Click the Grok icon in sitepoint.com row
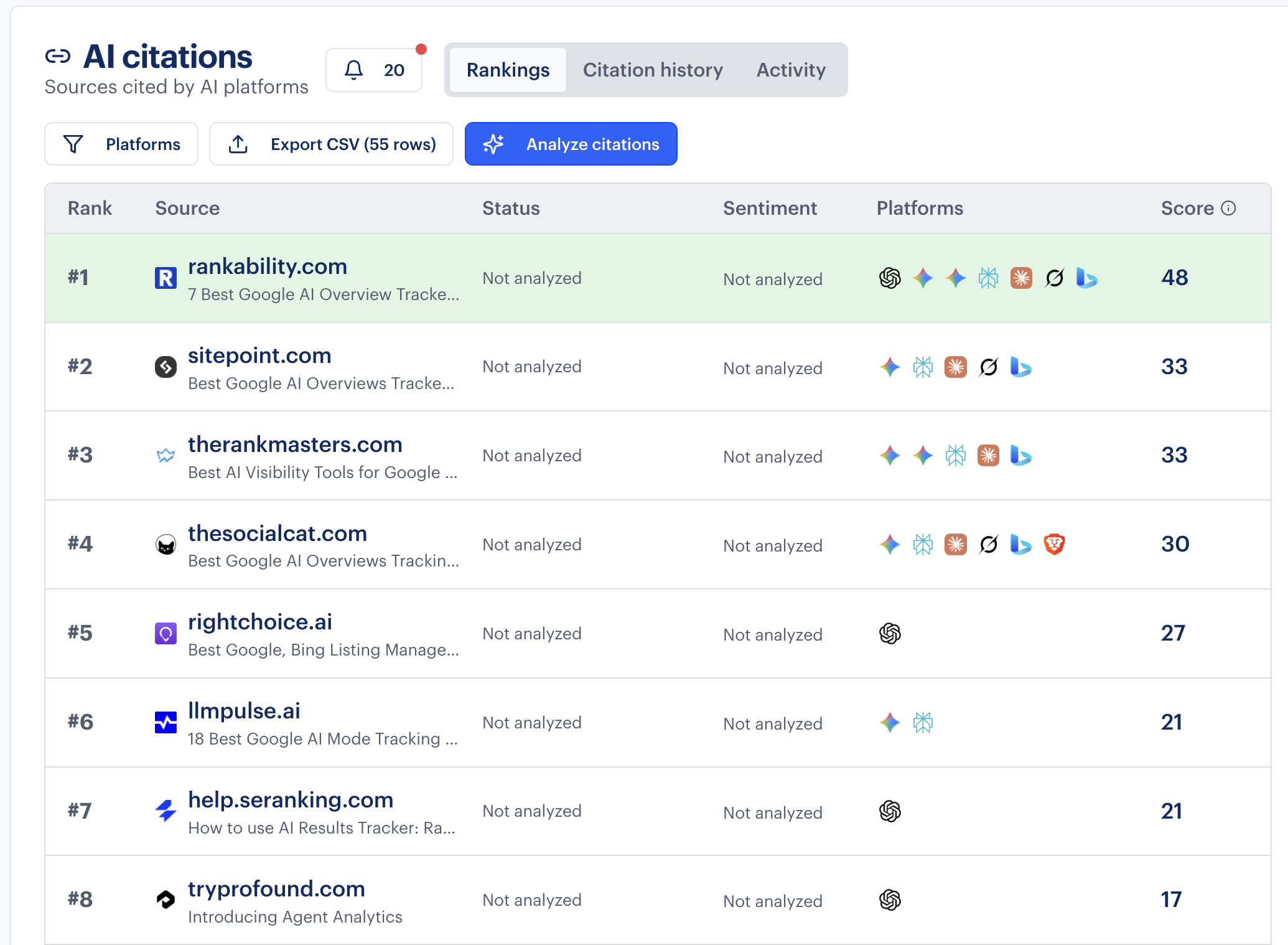This screenshot has height=945, width=1288. [988, 367]
